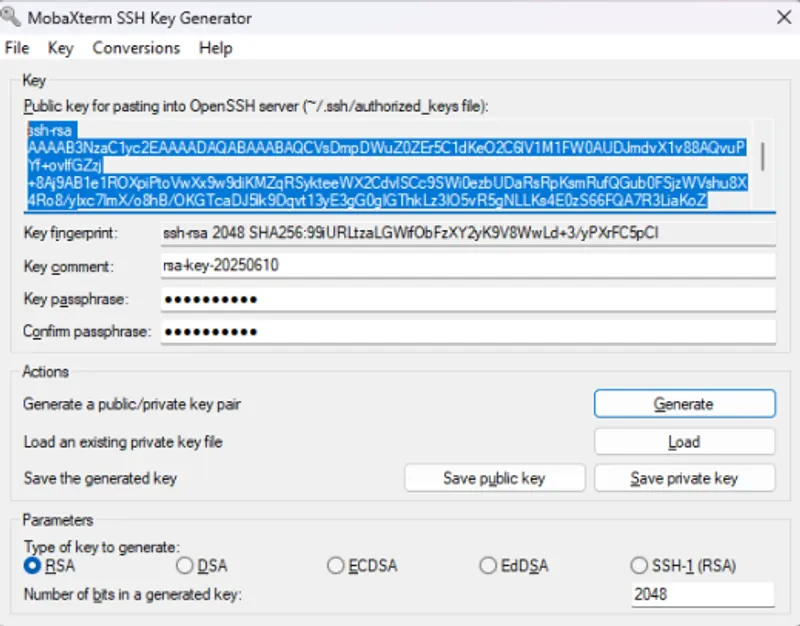Generate a new key pair
The width and height of the screenshot is (800, 626).
pyautogui.click(x=684, y=403)
